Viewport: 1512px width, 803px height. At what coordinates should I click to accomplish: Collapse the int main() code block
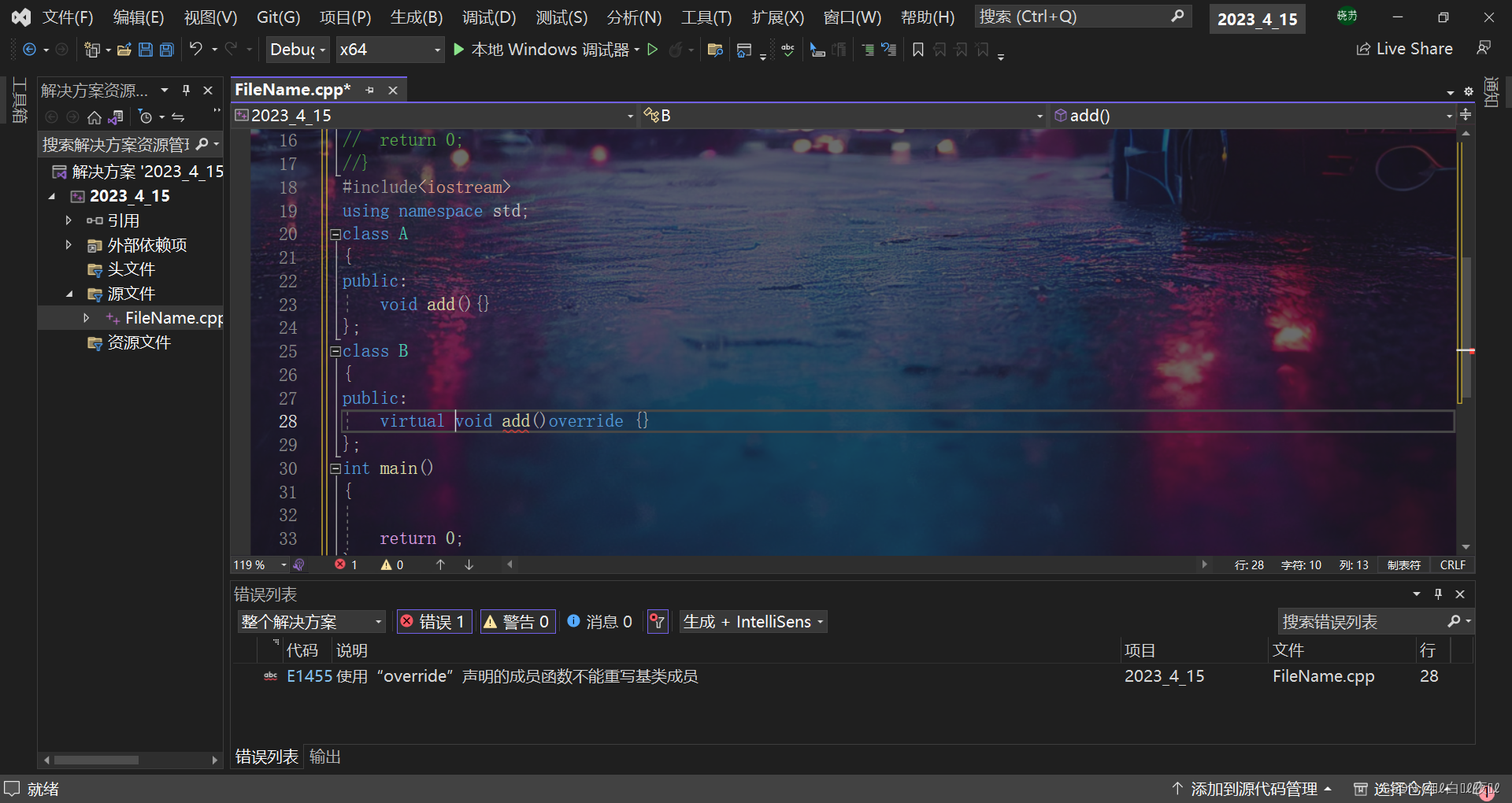click(335, 468)
